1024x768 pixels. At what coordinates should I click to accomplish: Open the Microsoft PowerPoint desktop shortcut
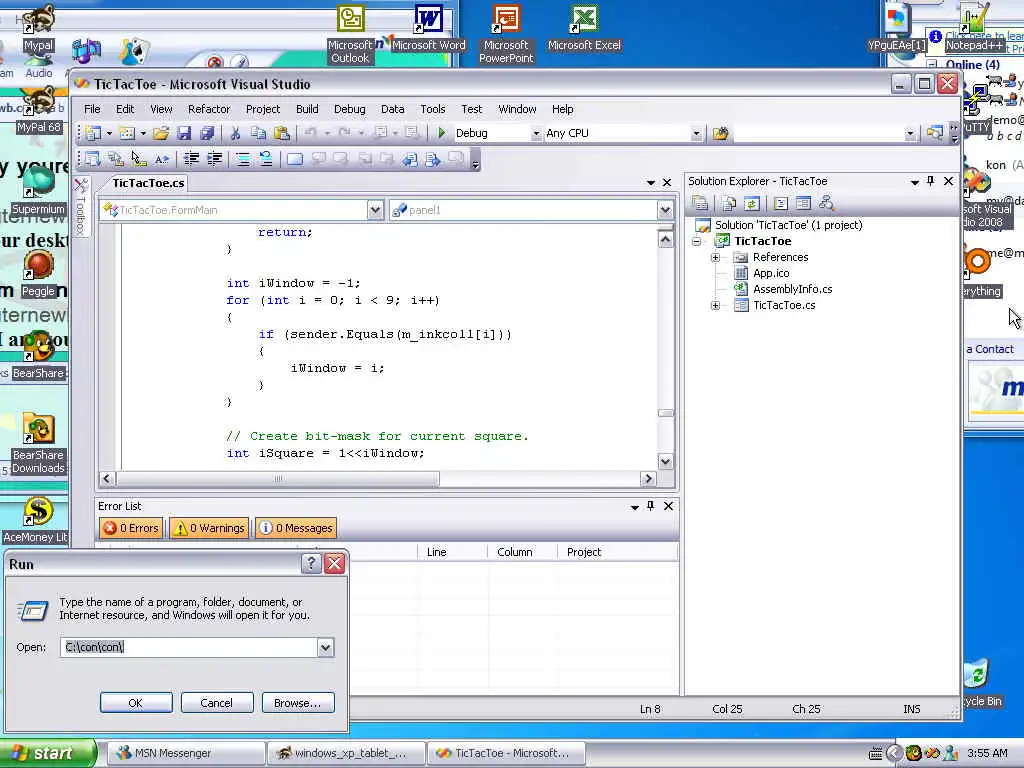tap(506, 34)
